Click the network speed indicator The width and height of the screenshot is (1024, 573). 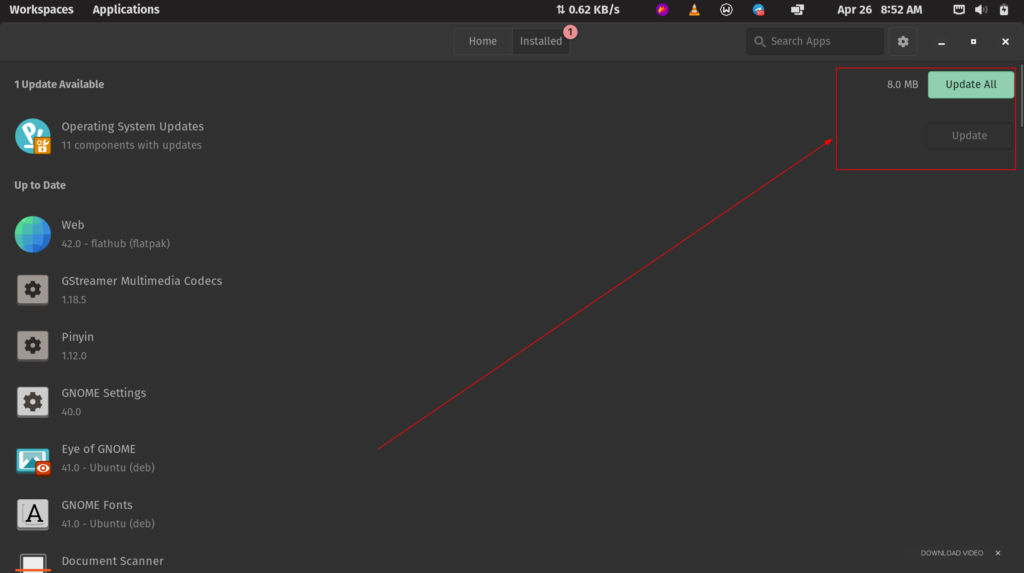point(588,10)
